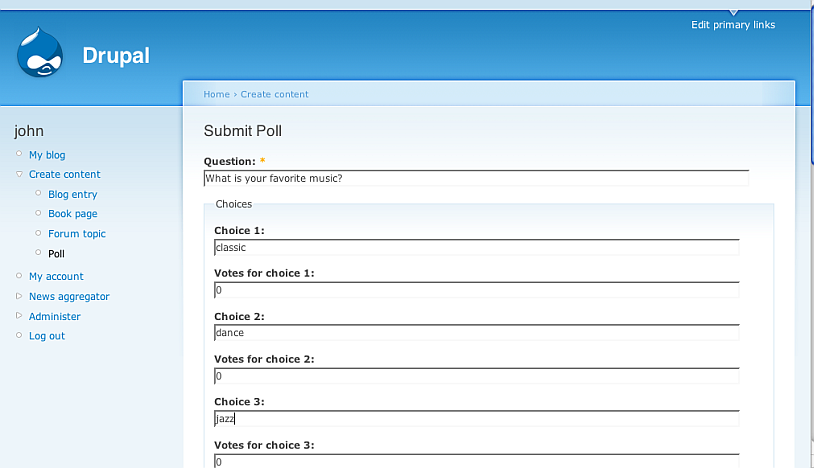This screenshot has width=814, height=468.
Task: Expand the Administer menu arrow
Action: (x=19, y=316)
